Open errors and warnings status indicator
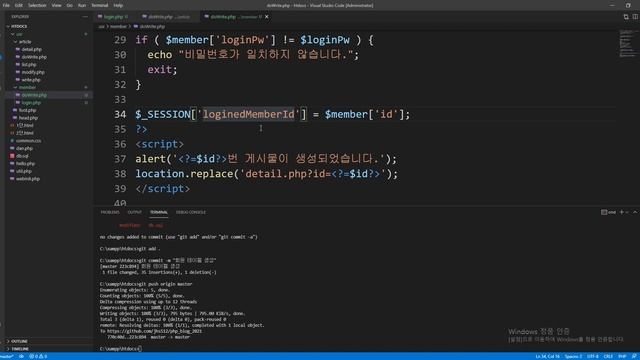The height and width of the screenshot is (360, 640). coord(38,356)
